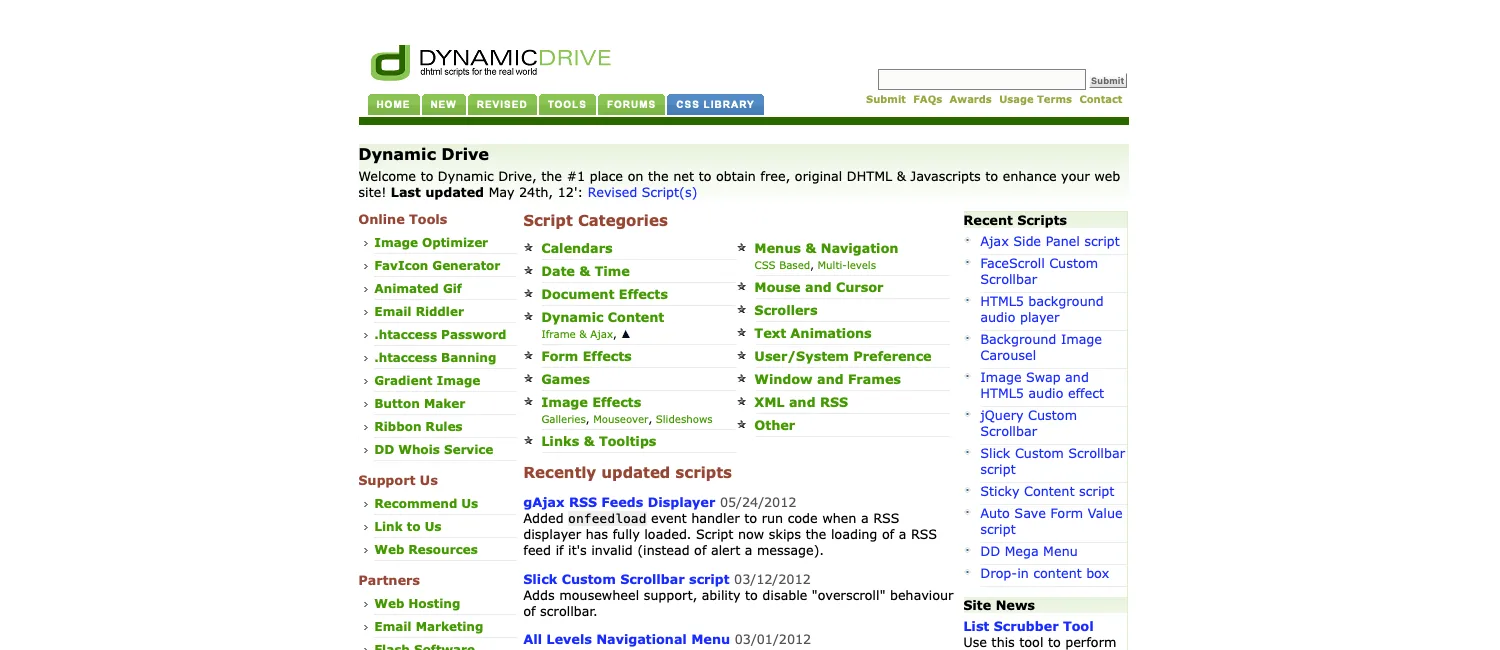This screenshot has width=1500, height=650.
Task: Open gAjax RSS Feeds Displayer script
Action: coord(619,503)
